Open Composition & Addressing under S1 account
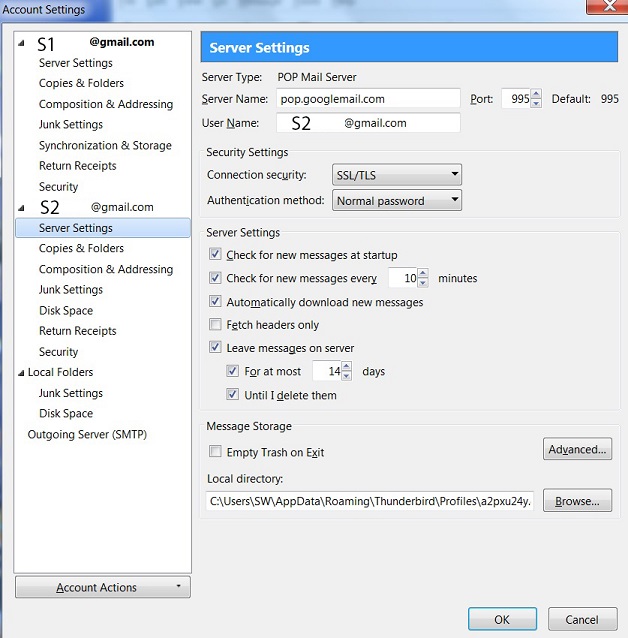The image size is (628, 638). pos(106,104)
